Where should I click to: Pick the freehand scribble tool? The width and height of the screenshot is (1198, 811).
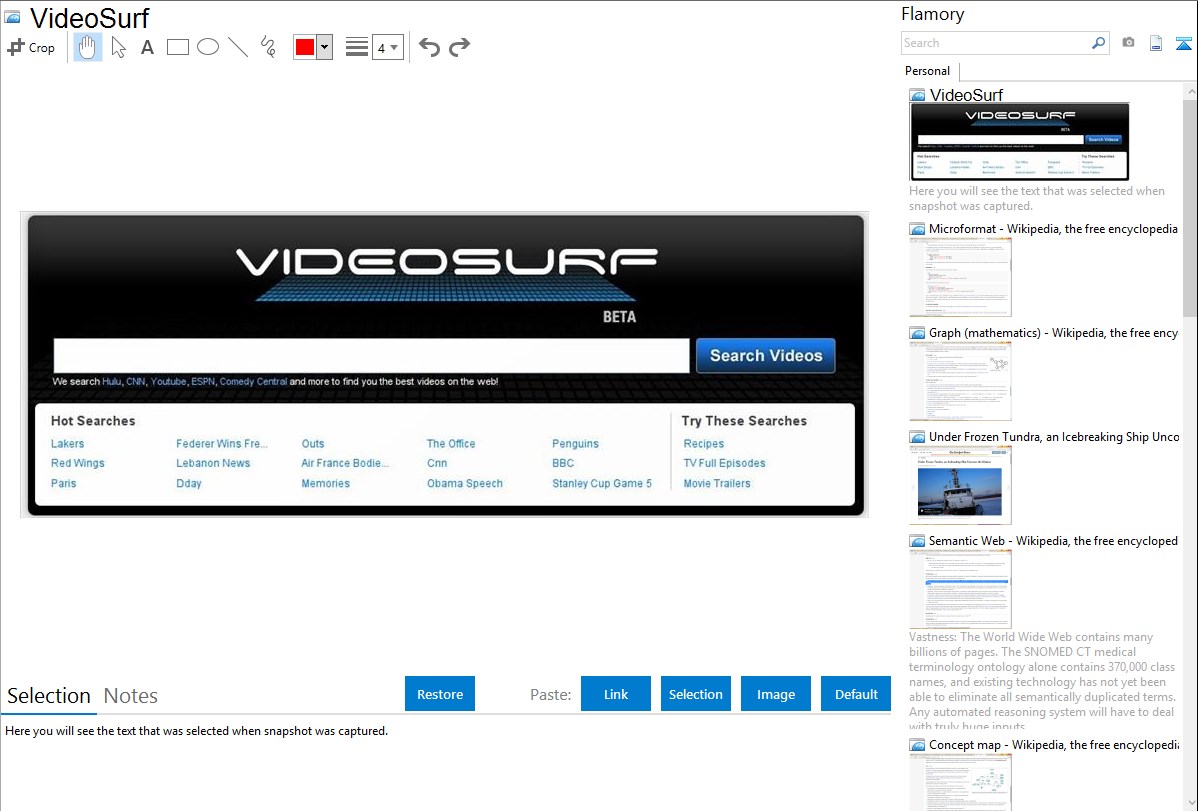268,47
